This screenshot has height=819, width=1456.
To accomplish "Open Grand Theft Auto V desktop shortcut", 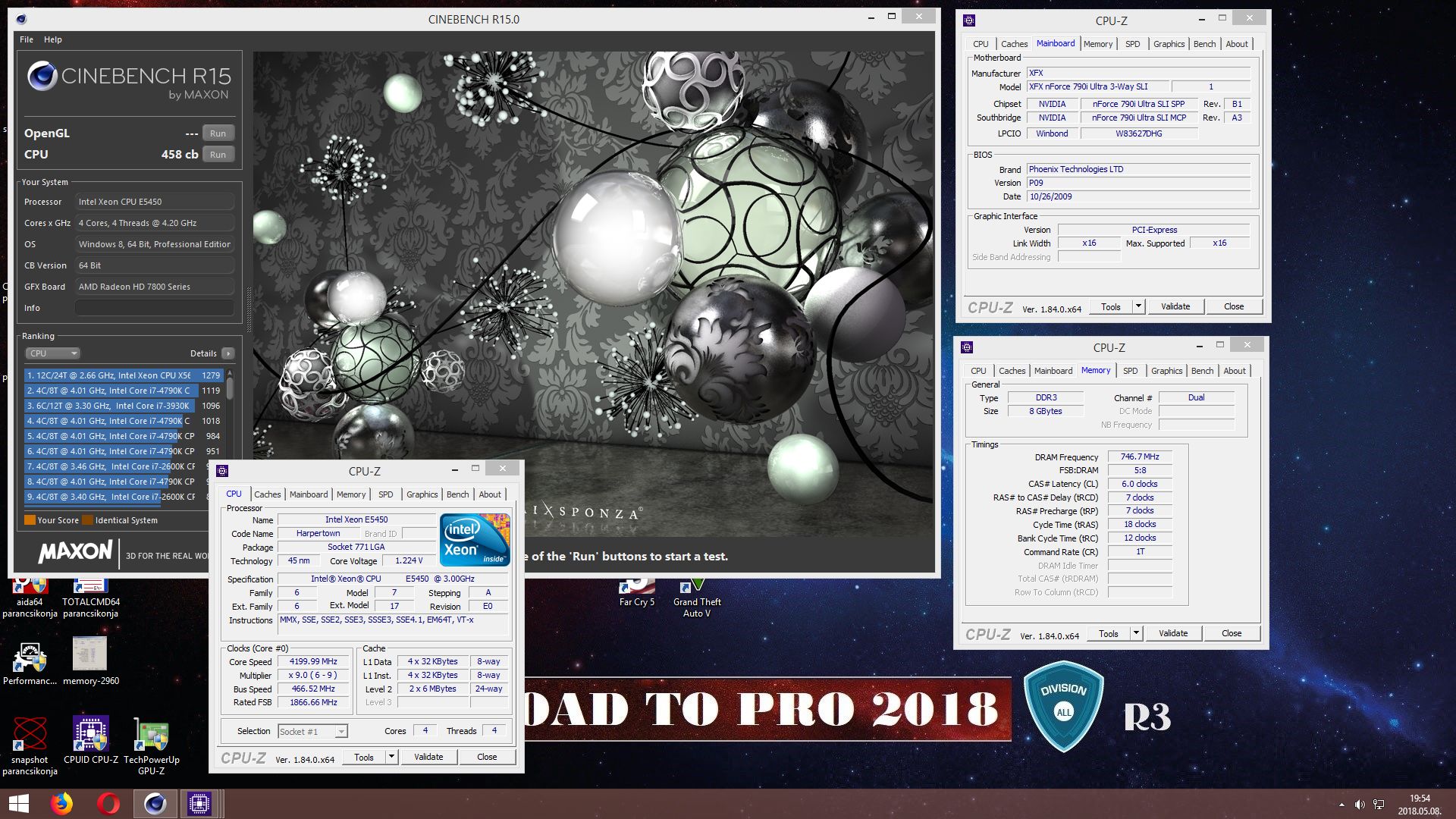I will click(697, 598).
